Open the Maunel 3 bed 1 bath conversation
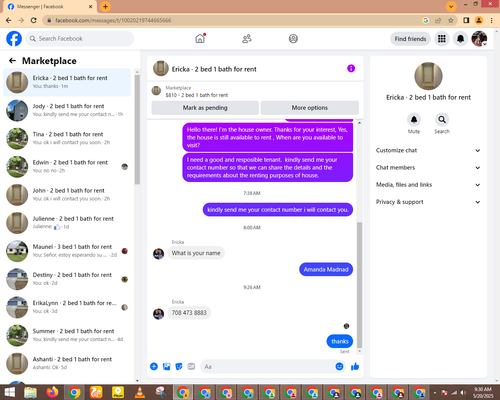500x400 pixels. (67, 251)
